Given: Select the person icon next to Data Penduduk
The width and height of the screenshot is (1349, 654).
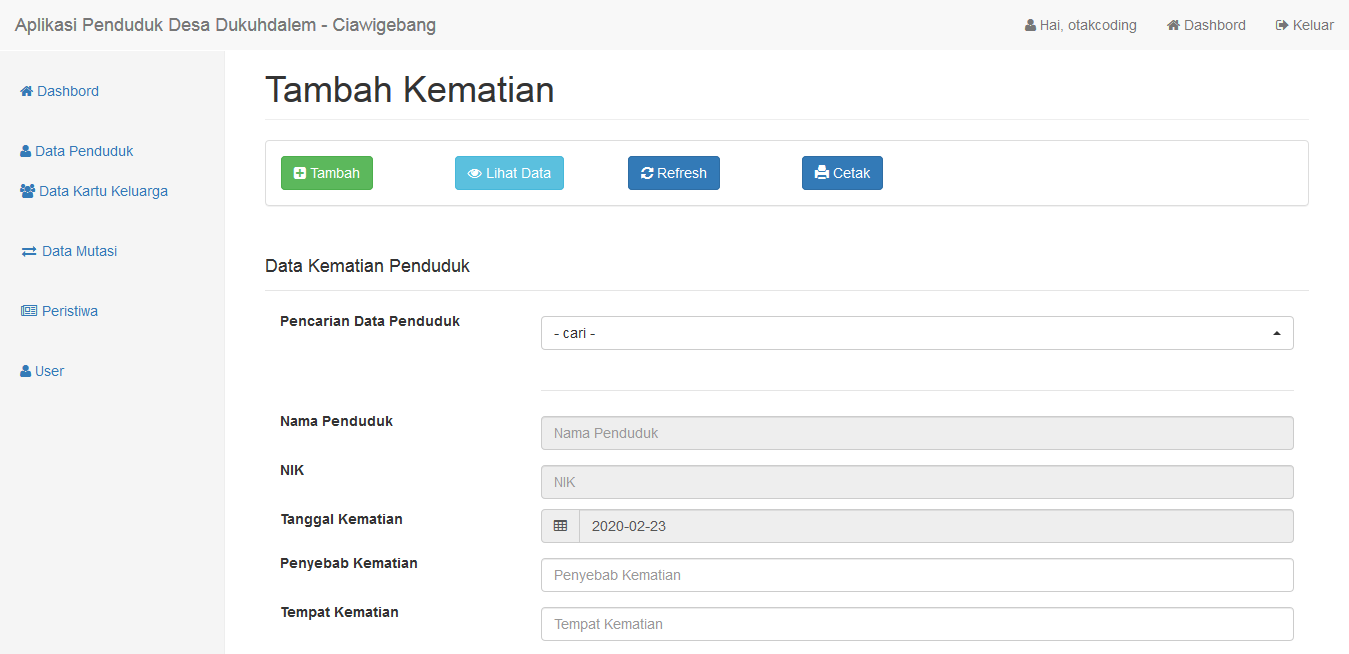Looking at the screenshot, I should click(x=24, y=150).
